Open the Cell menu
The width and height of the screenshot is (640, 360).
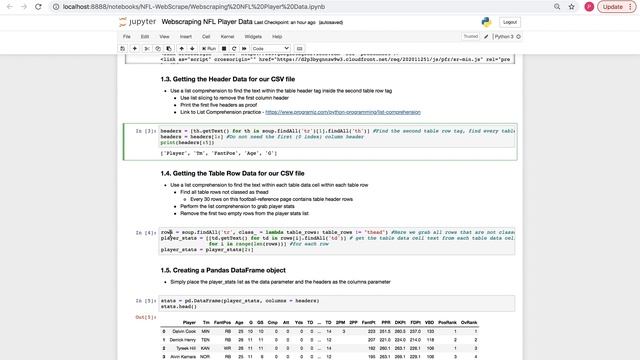tap(206, 36)
